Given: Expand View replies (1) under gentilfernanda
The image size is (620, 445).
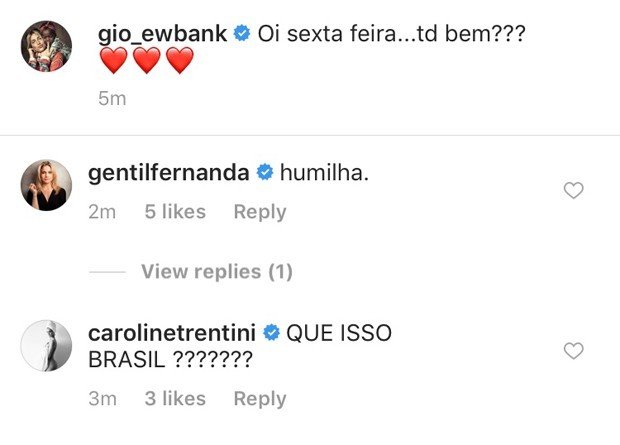Looking at the screenshot, I should pyautogui.click(x=214, y=272).
